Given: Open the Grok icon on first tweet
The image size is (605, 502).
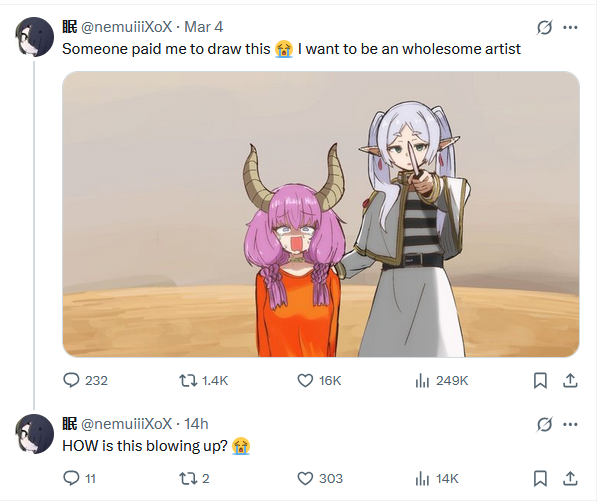Looking at the screenshot, I should 544,27.
